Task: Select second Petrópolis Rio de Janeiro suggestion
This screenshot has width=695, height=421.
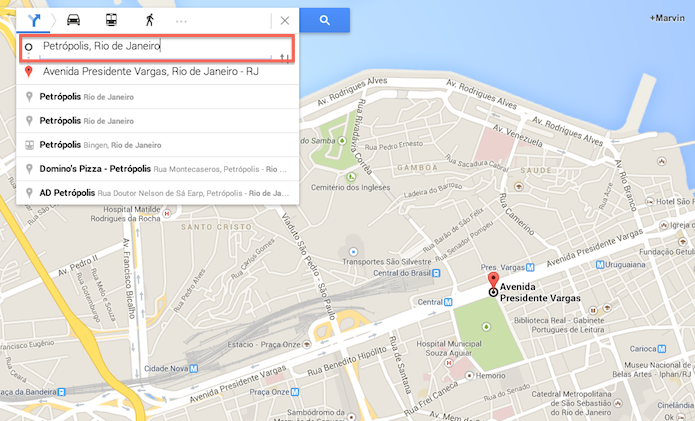Action: coord(157,121)
